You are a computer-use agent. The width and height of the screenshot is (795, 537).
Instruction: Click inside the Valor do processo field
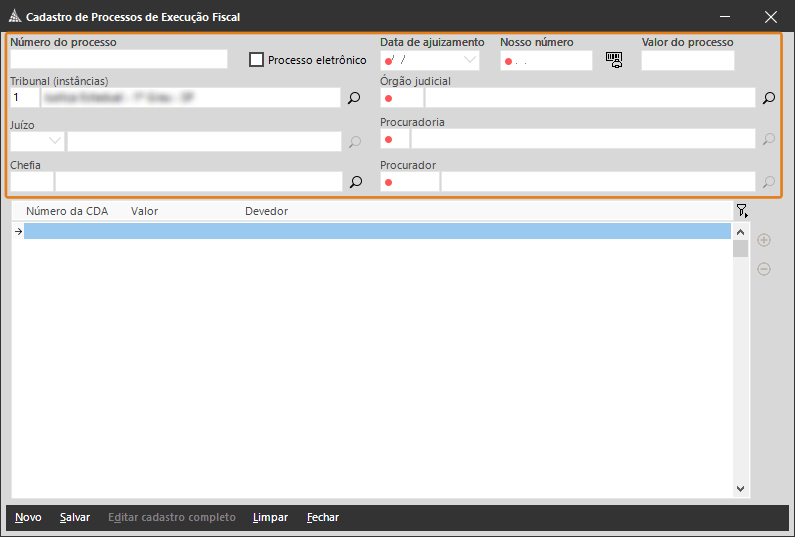(687, 61)
